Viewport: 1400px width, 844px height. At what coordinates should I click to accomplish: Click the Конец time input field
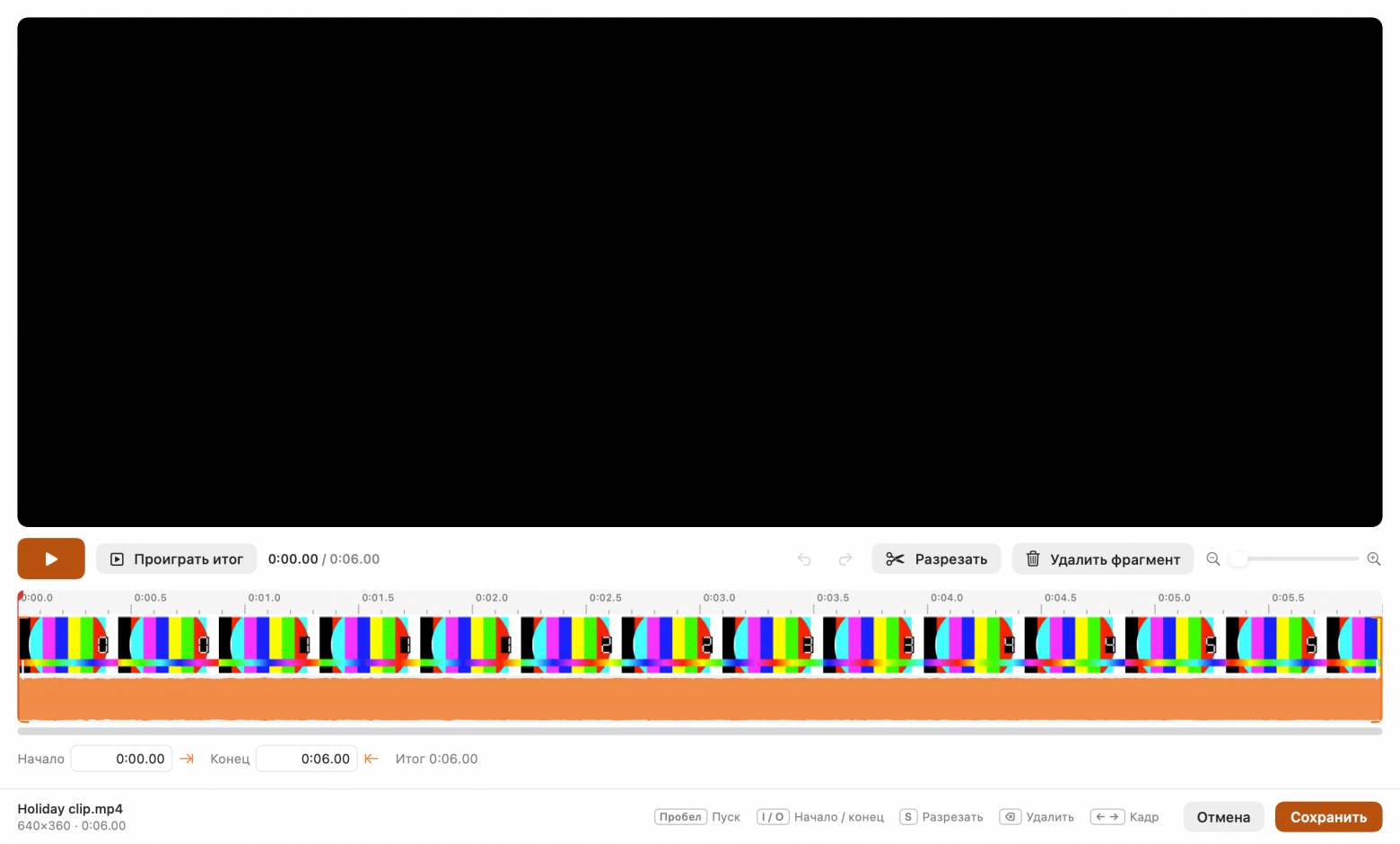307,759
